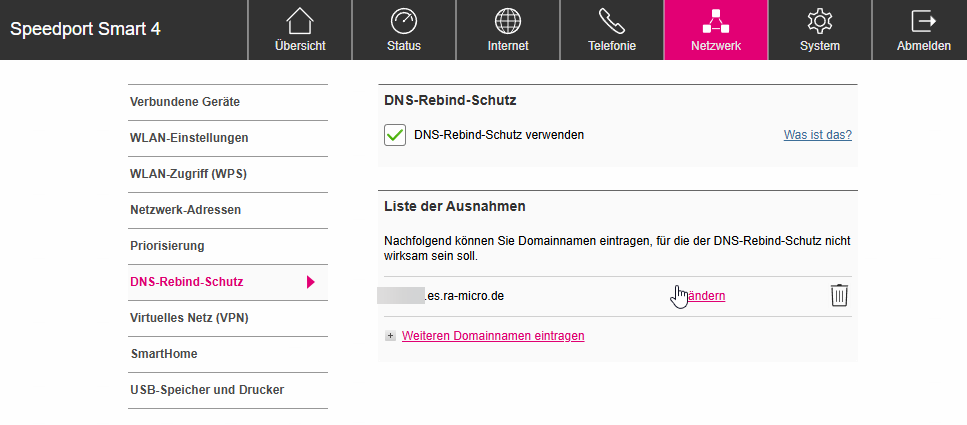967x425 pixels.
Task: Click 'Weiteren Domainnamen eintragen' link
Action: pos(493,336)
